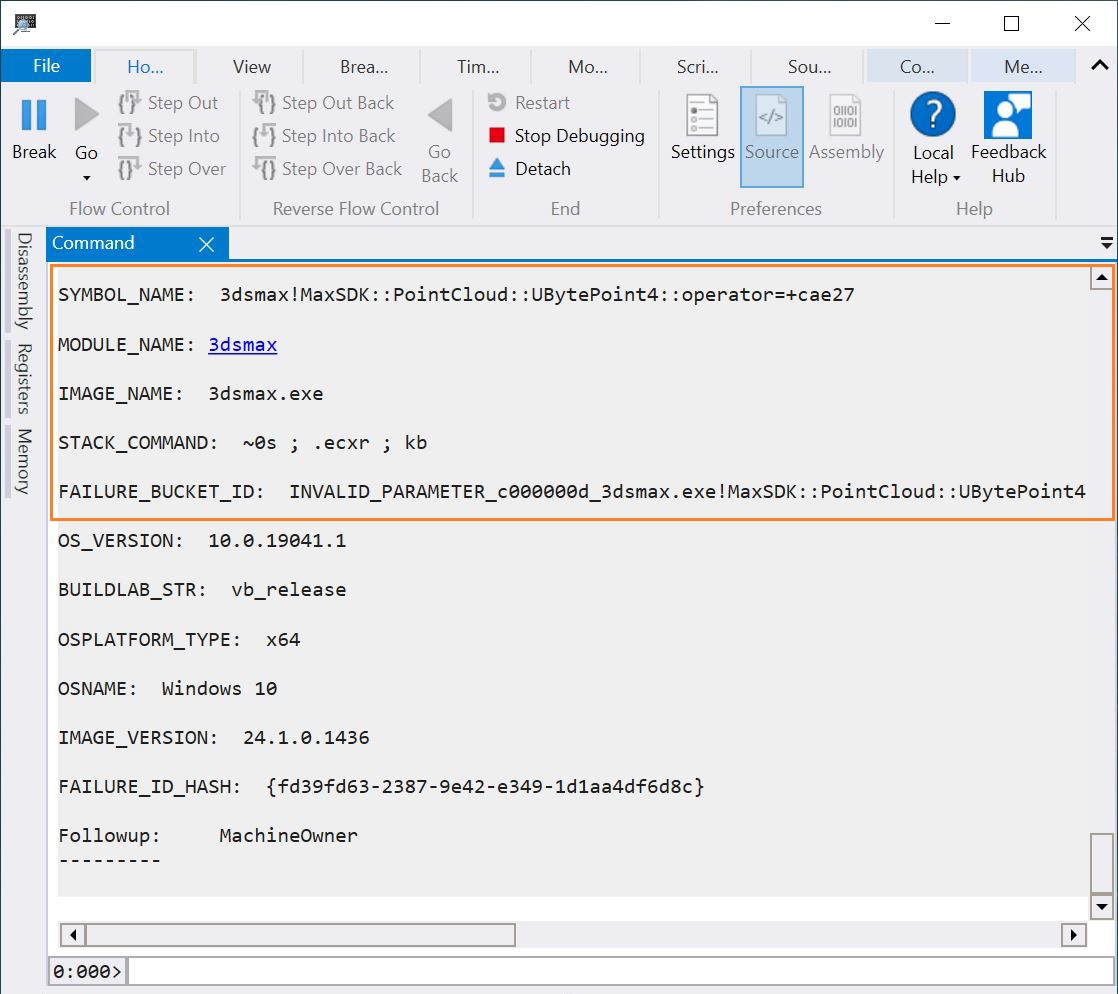
Task: Open the Memory side panel
Action: (x=24, y=461)
